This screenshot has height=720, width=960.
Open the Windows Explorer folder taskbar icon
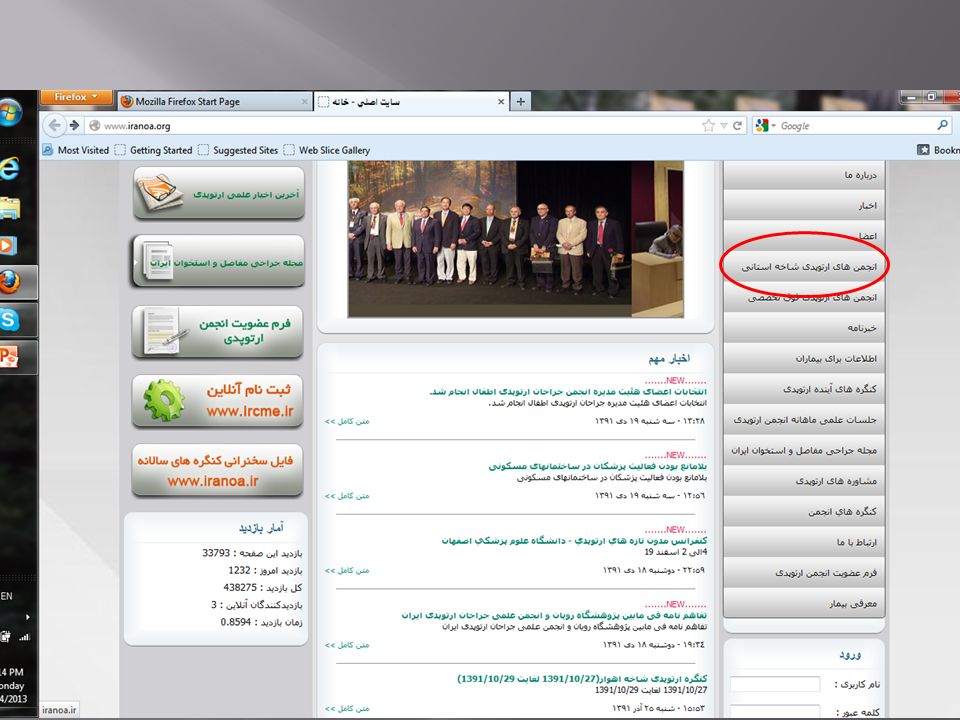9,208
